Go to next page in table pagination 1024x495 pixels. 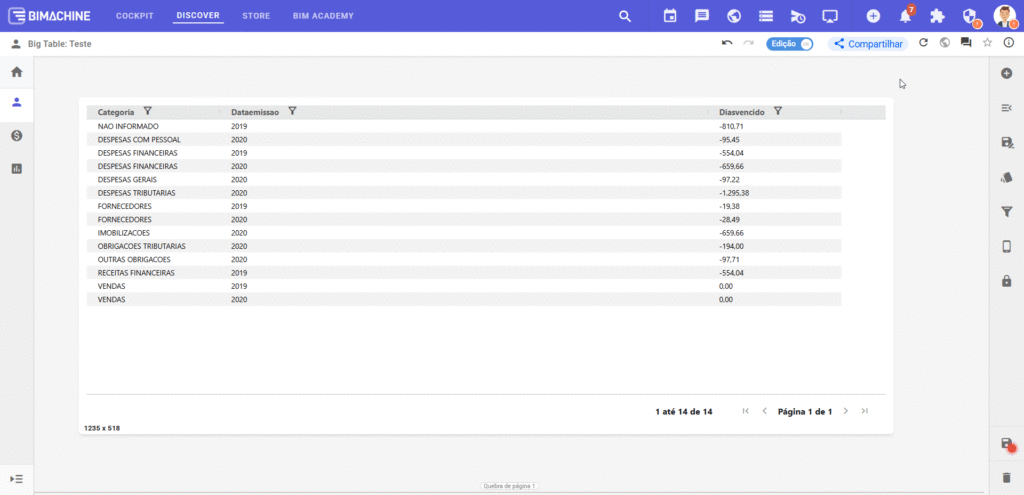click(x=845, y=411)
